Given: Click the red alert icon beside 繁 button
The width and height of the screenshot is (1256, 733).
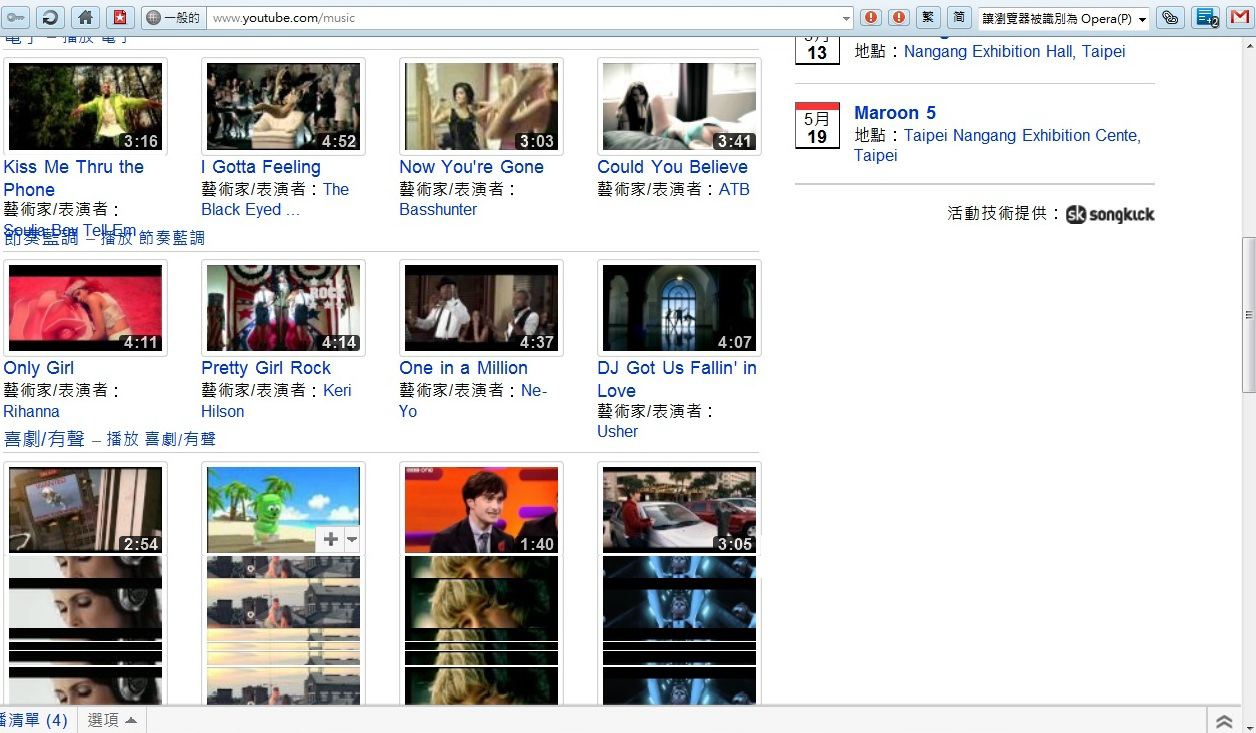Looking at the screenshot, I should click(x=899, y=17).
